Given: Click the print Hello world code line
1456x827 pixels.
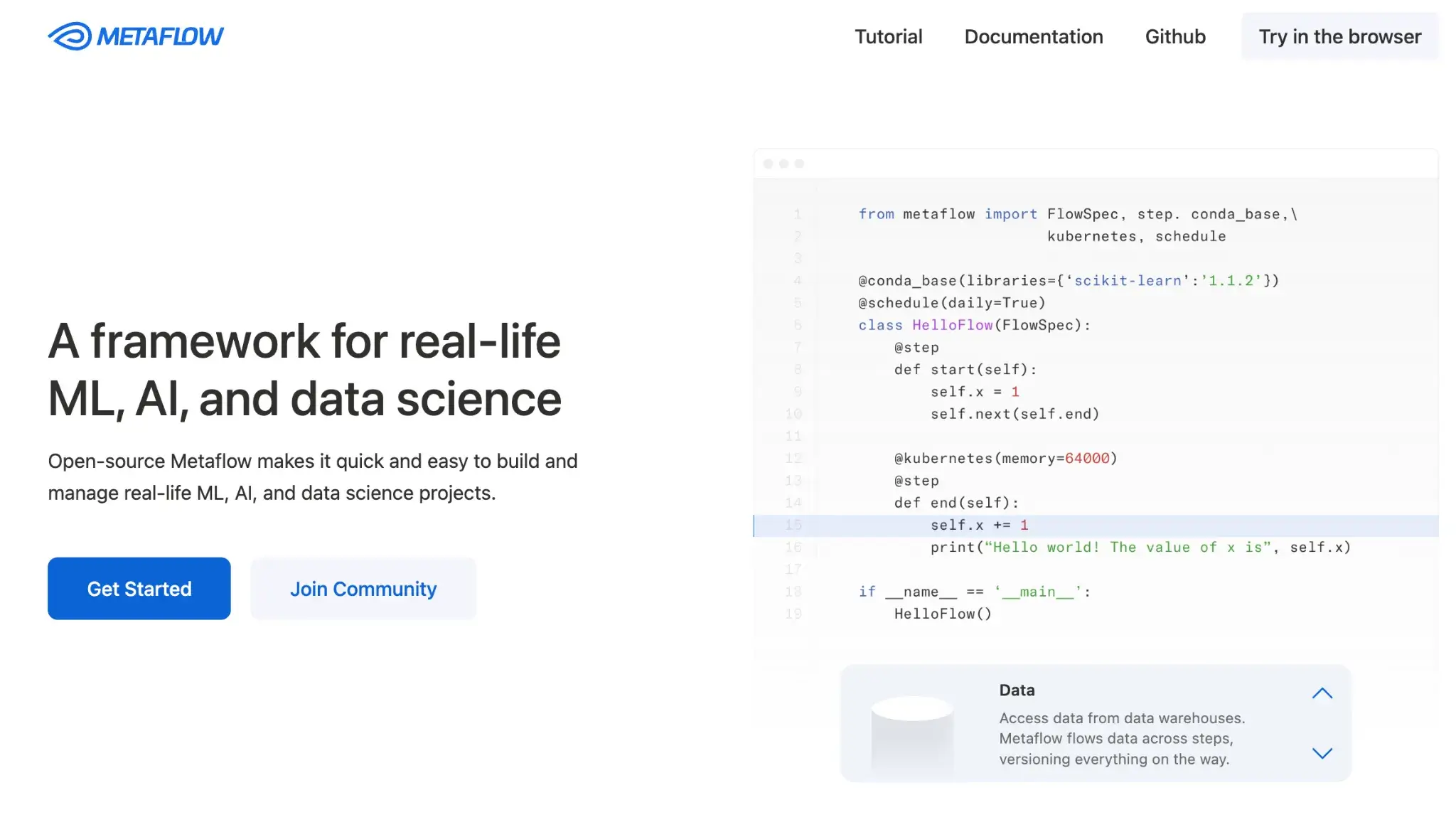Looking at the screenshot, I should (1140, 548).
